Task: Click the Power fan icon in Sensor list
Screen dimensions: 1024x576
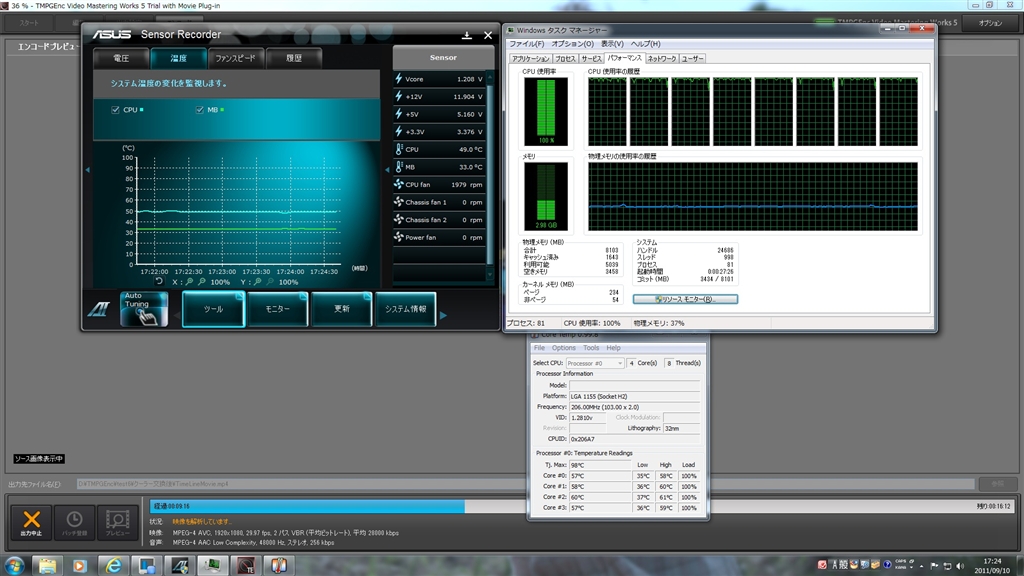Action: (x=398, y=237)
